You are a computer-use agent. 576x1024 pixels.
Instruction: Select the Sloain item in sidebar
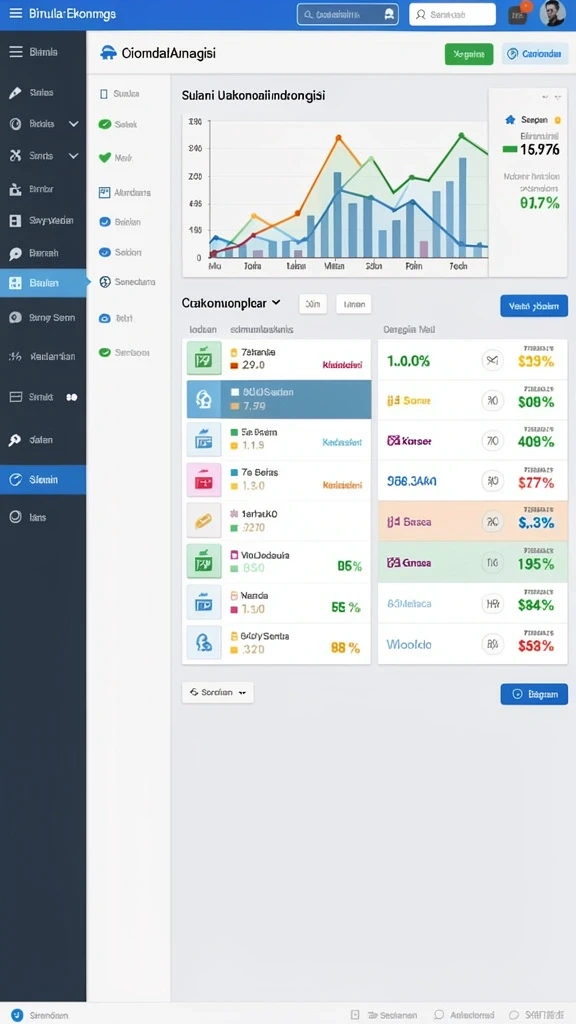pos(43,479)
